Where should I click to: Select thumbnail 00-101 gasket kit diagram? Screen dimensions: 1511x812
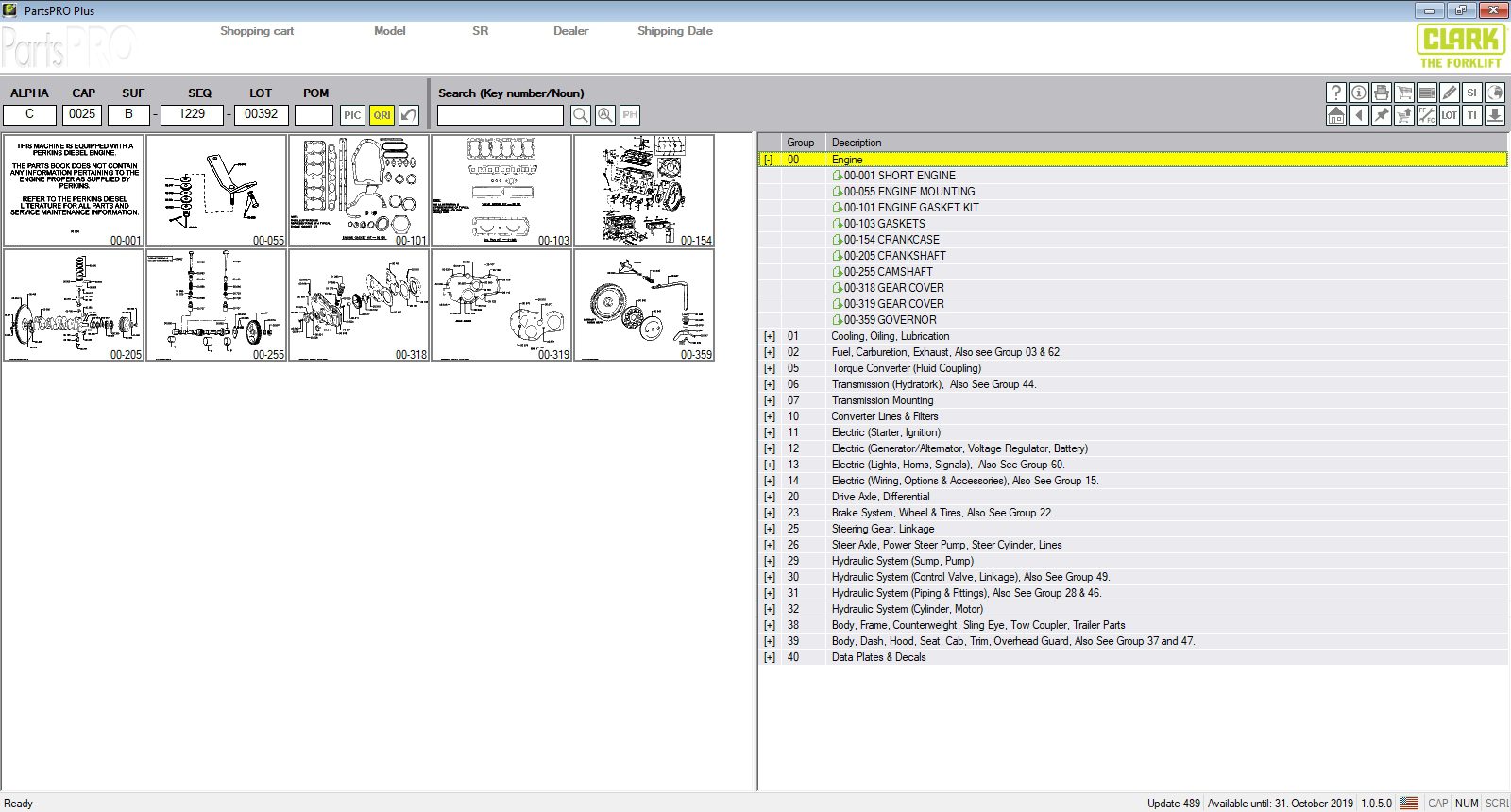(359, 191)
